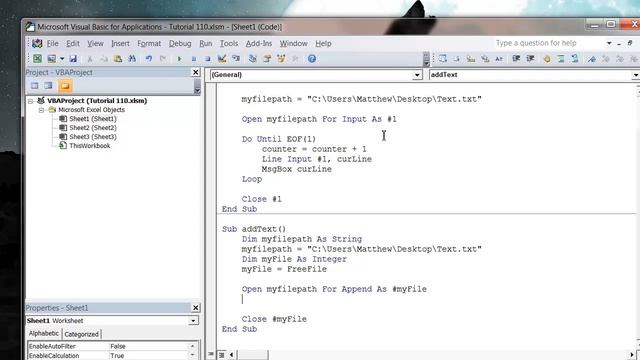The image size is (640, 360).
Task: Switch to the Categorized properties tab
Action: coord(82,334)
